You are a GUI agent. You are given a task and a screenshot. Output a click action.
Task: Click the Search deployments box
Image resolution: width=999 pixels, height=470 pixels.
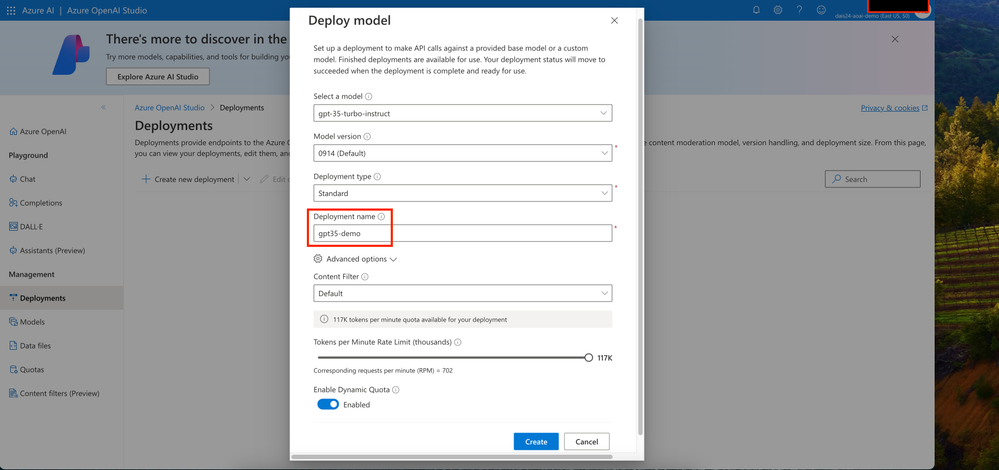873,179
